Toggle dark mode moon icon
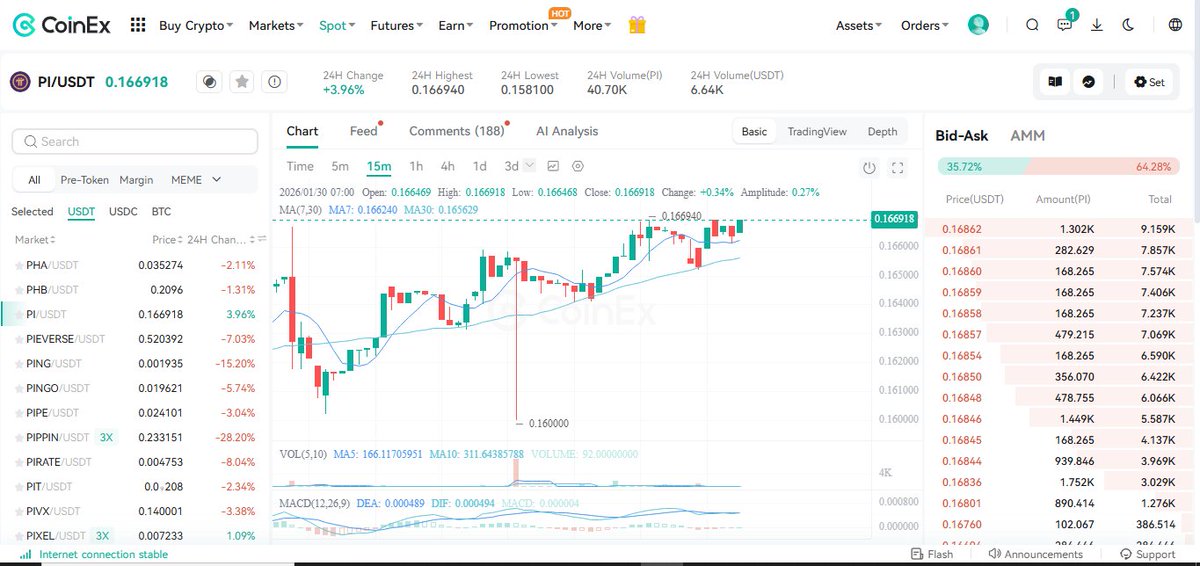The height and width of the screenshot is (566, 1200). (1129, 25)
